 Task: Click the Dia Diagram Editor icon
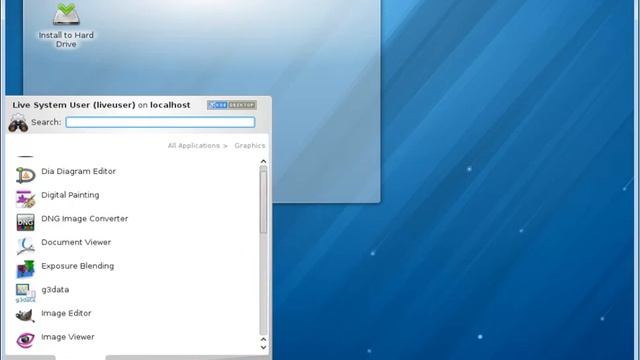click(25, 175)
